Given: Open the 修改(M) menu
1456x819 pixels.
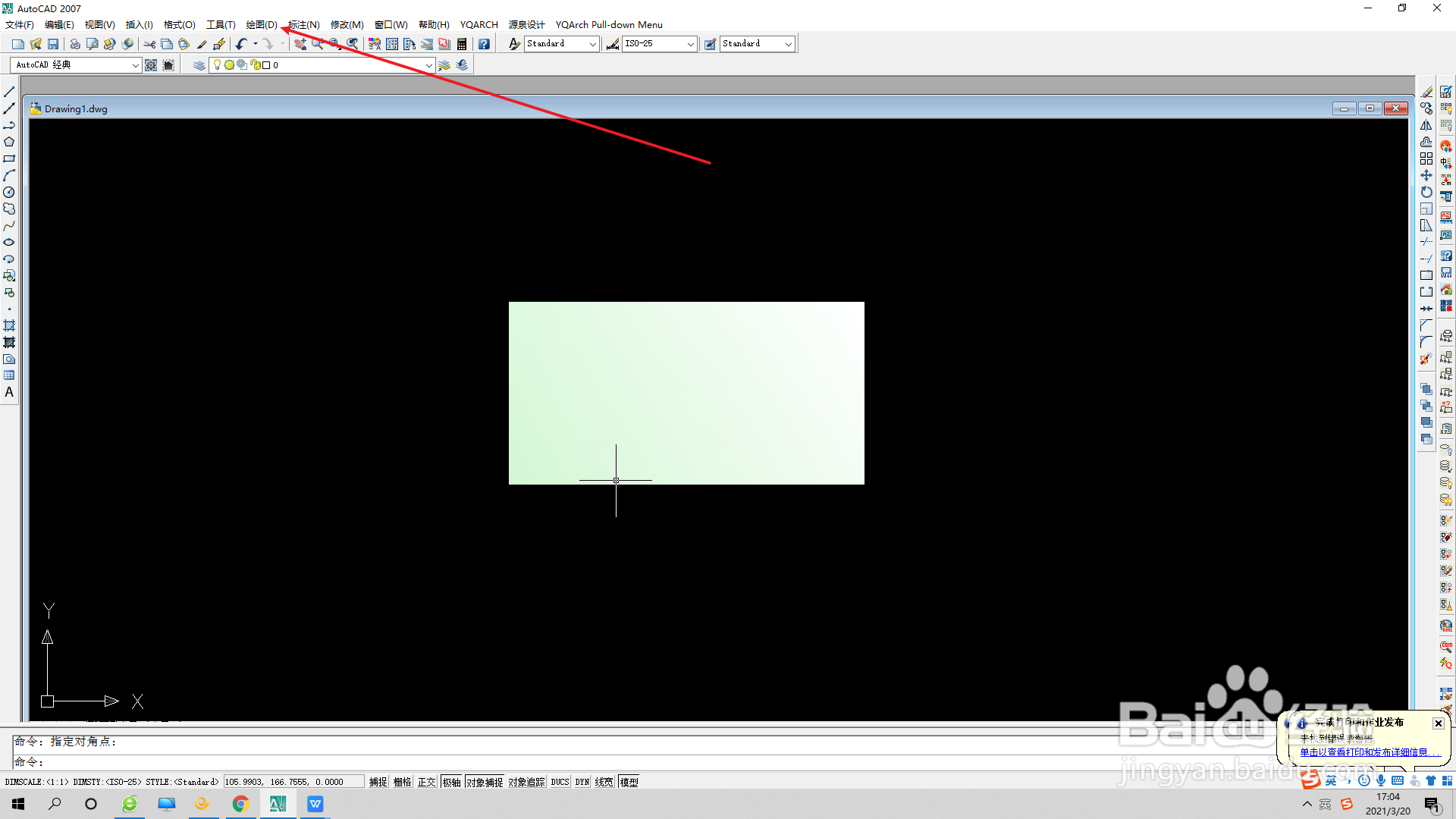Looking at the screenshot, I should [x=347, y=25].
